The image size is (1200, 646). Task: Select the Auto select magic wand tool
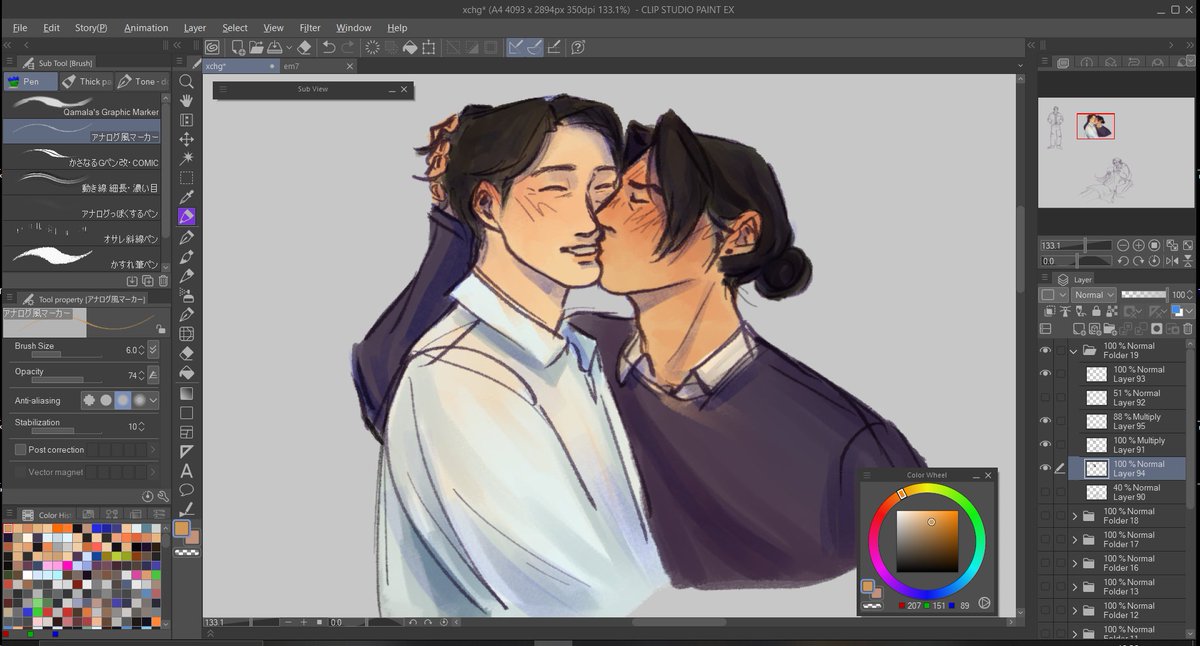coord(186,159)
